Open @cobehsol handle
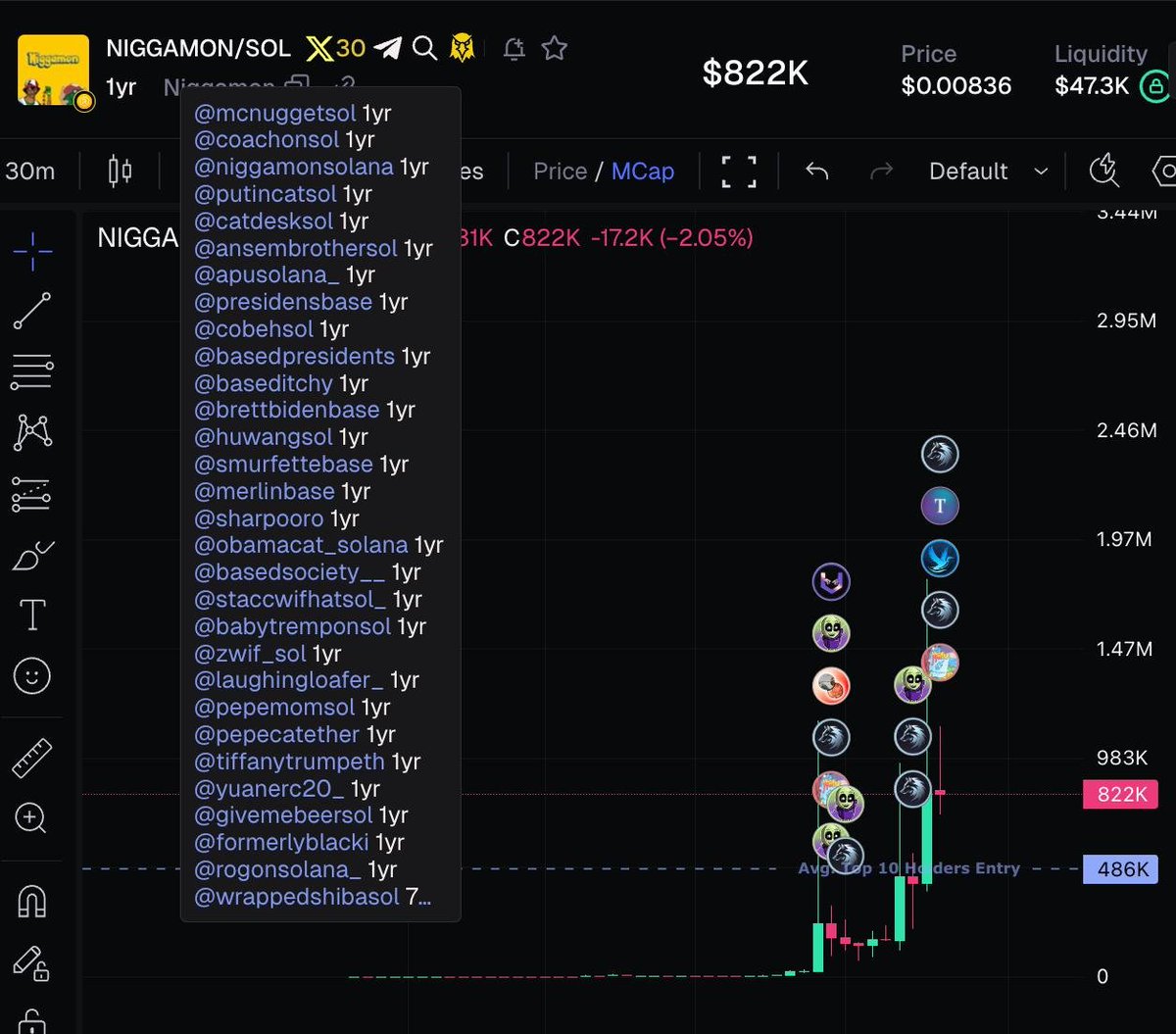 pyautogui.click(x=254, y=329)
